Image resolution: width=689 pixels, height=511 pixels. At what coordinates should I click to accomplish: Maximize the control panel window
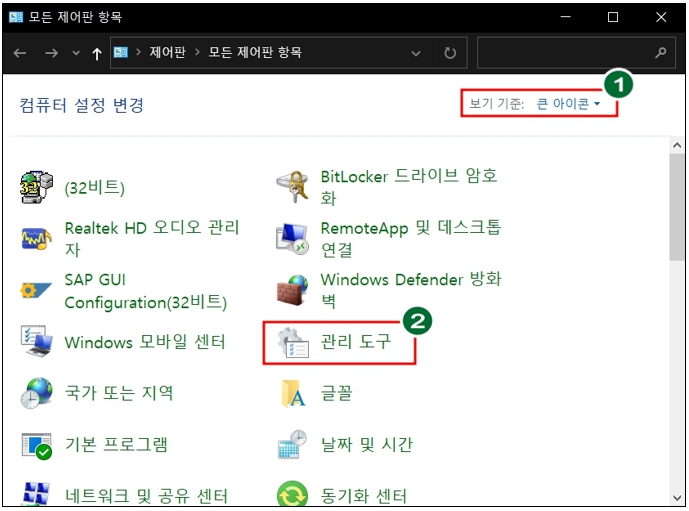[613, 17]
